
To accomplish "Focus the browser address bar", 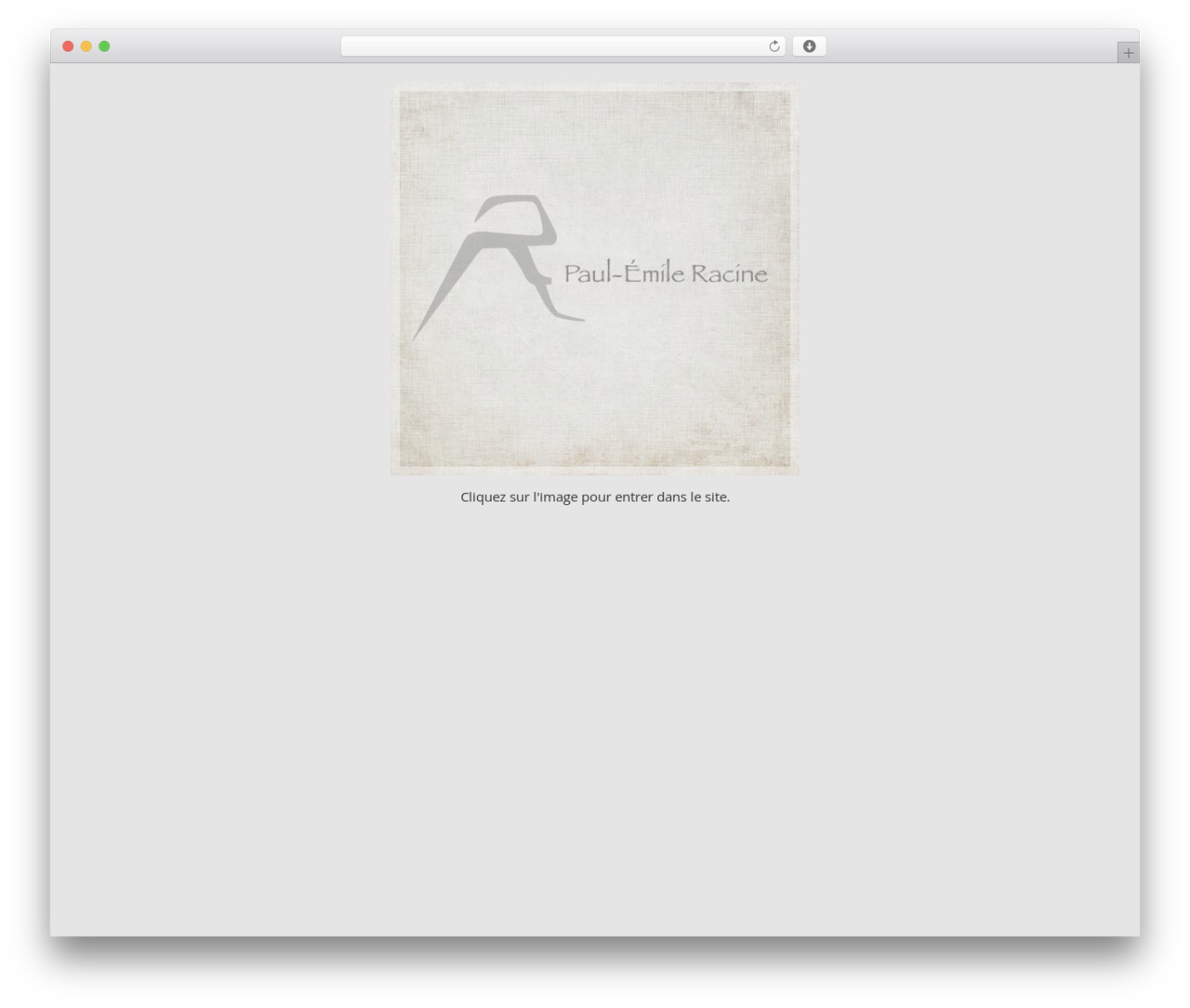I will coord(562,46).
